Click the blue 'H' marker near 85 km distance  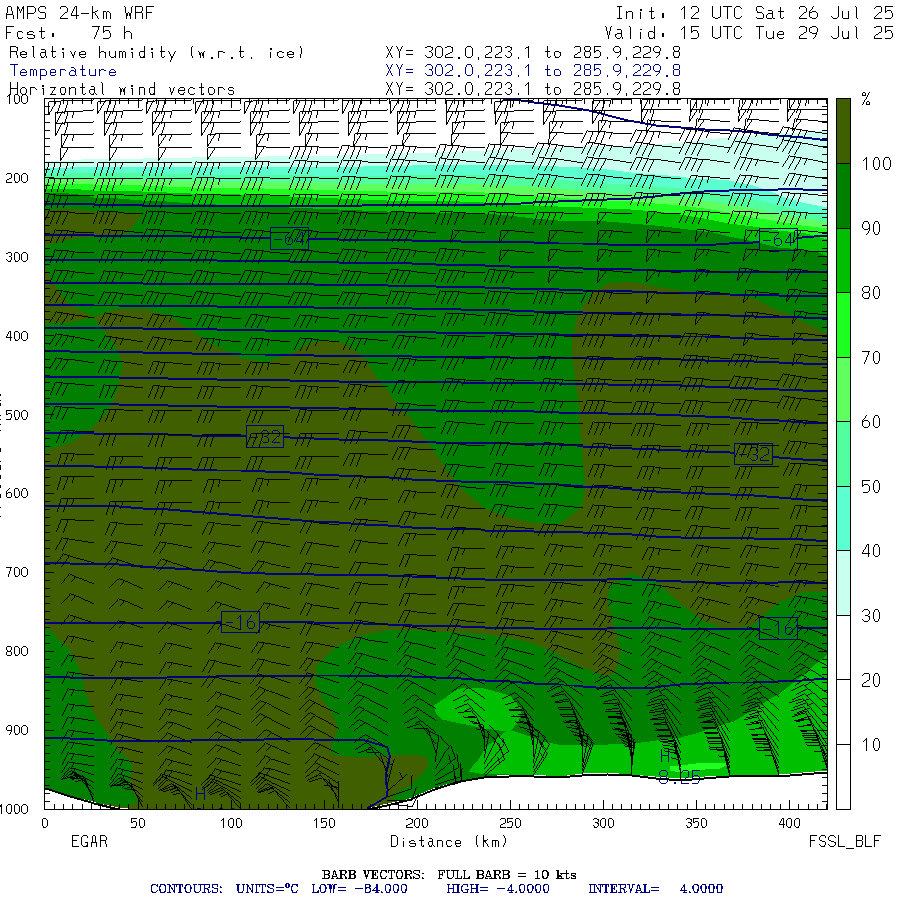click(x=200, y=794)
